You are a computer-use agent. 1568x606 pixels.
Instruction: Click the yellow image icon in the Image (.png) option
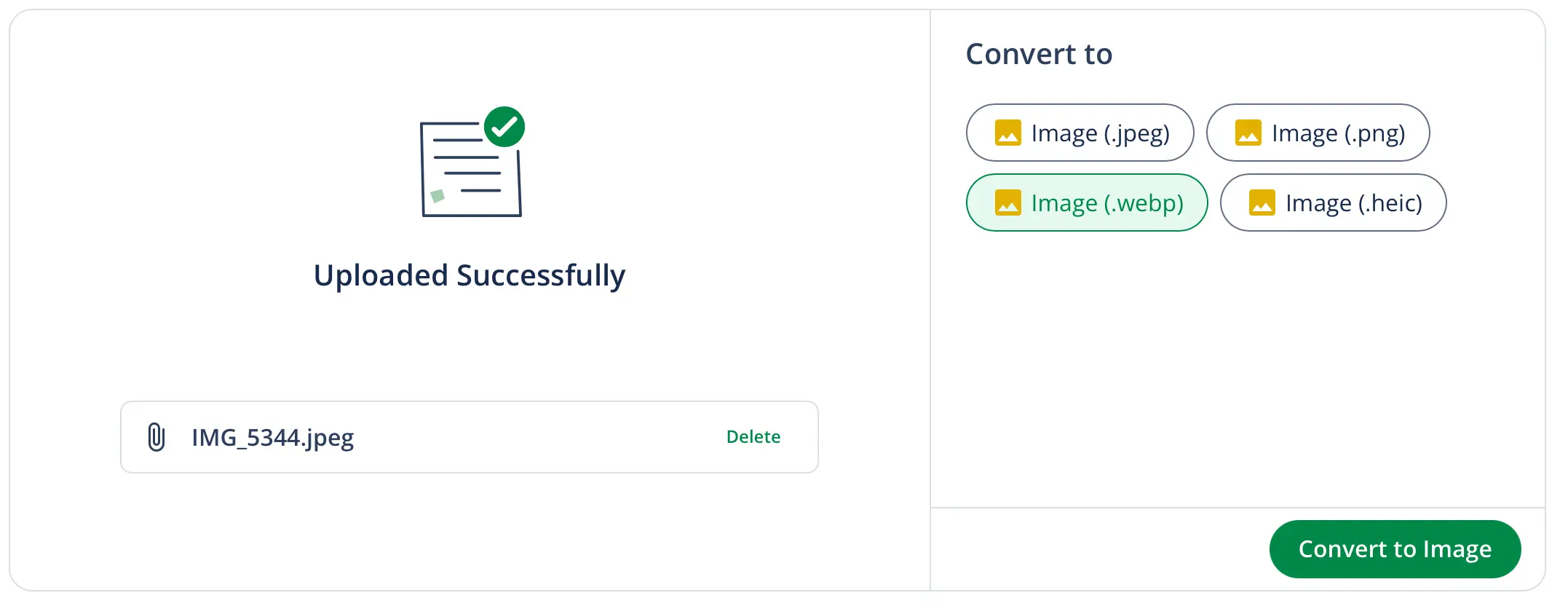pyautogui.click(x=1248, y=133)
